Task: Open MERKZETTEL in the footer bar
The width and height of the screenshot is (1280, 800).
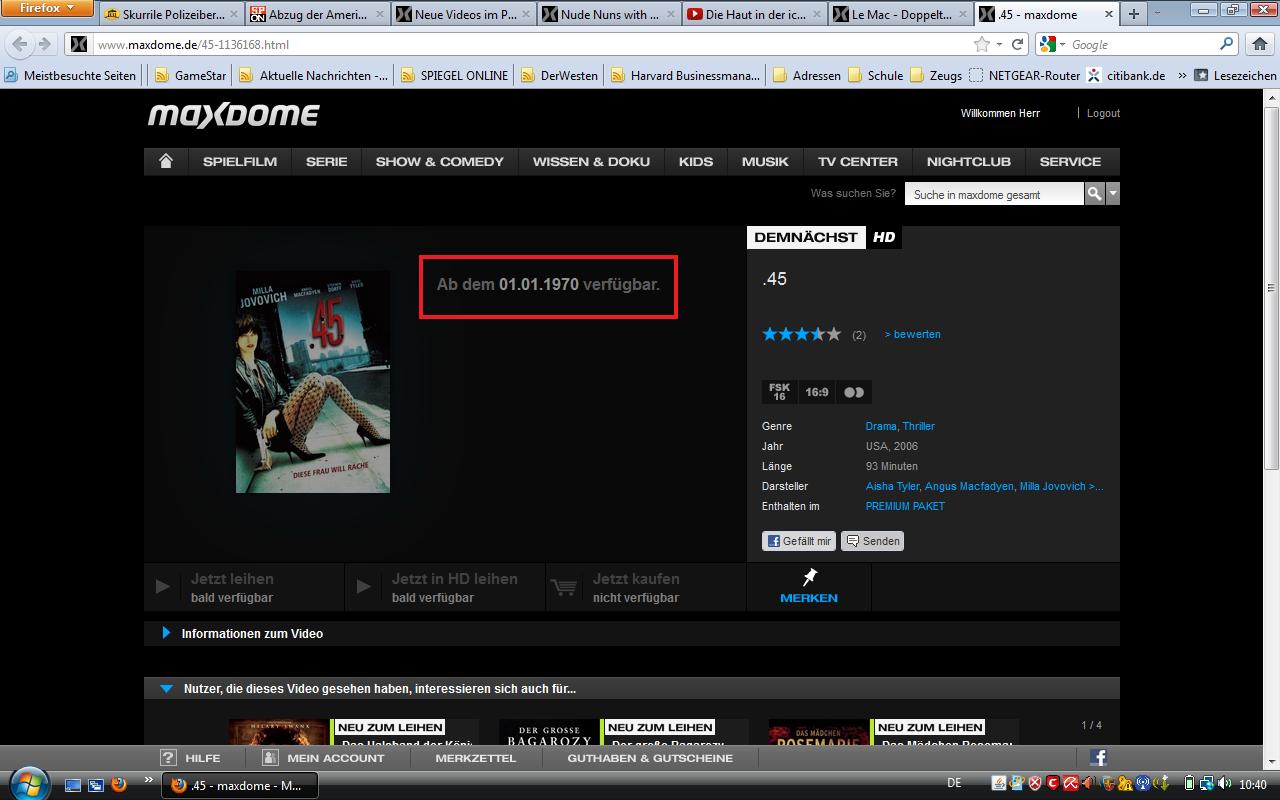Action: point(476,758)
